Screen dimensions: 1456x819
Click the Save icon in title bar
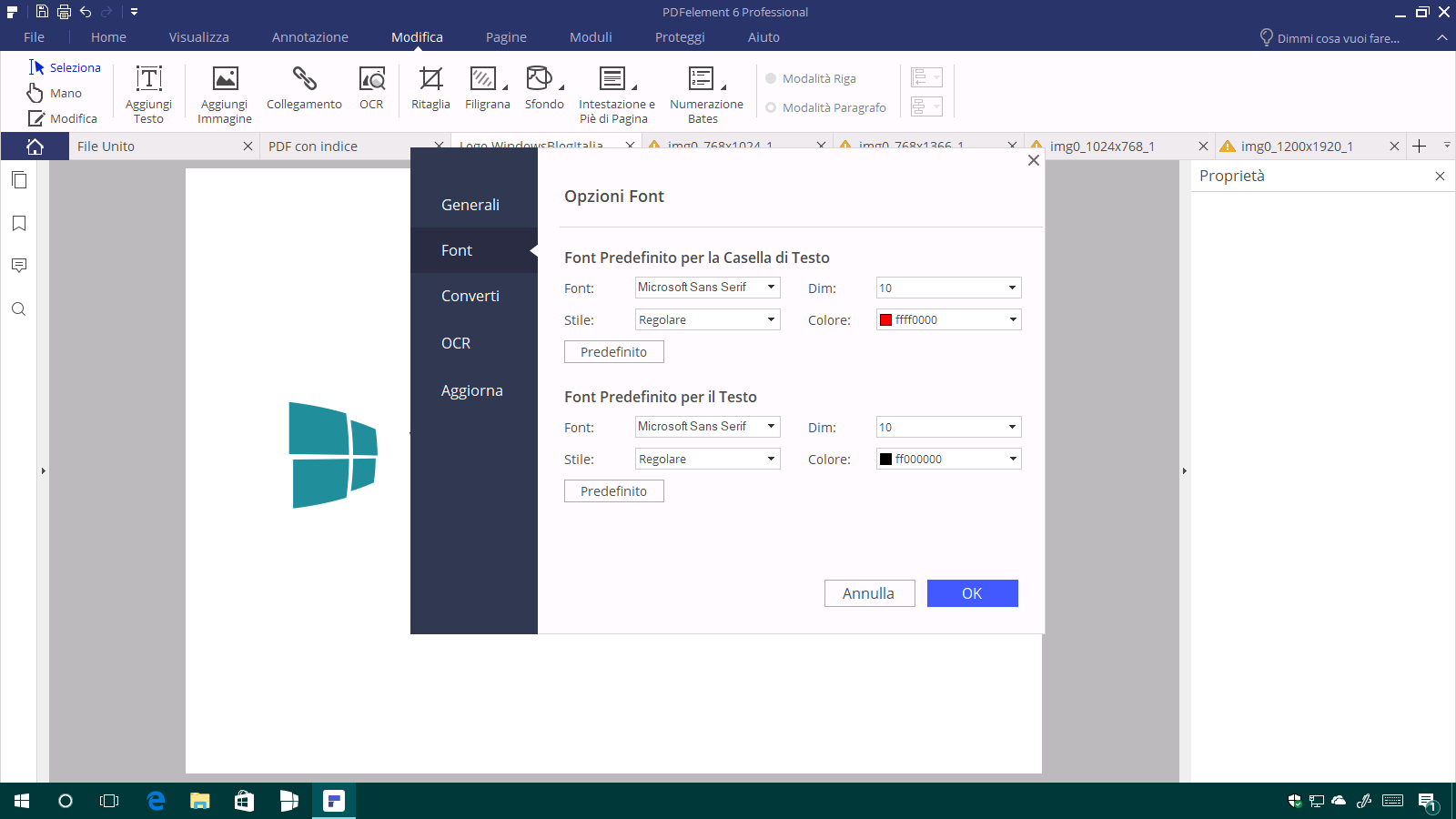pos(42,12)
